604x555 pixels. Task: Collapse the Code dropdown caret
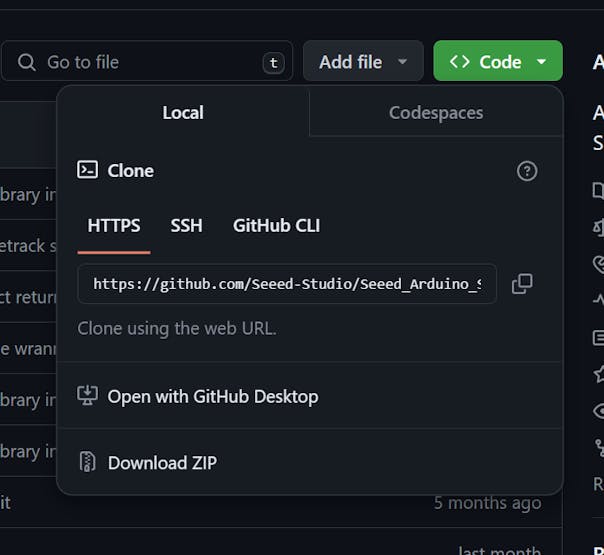click(542, 62)
